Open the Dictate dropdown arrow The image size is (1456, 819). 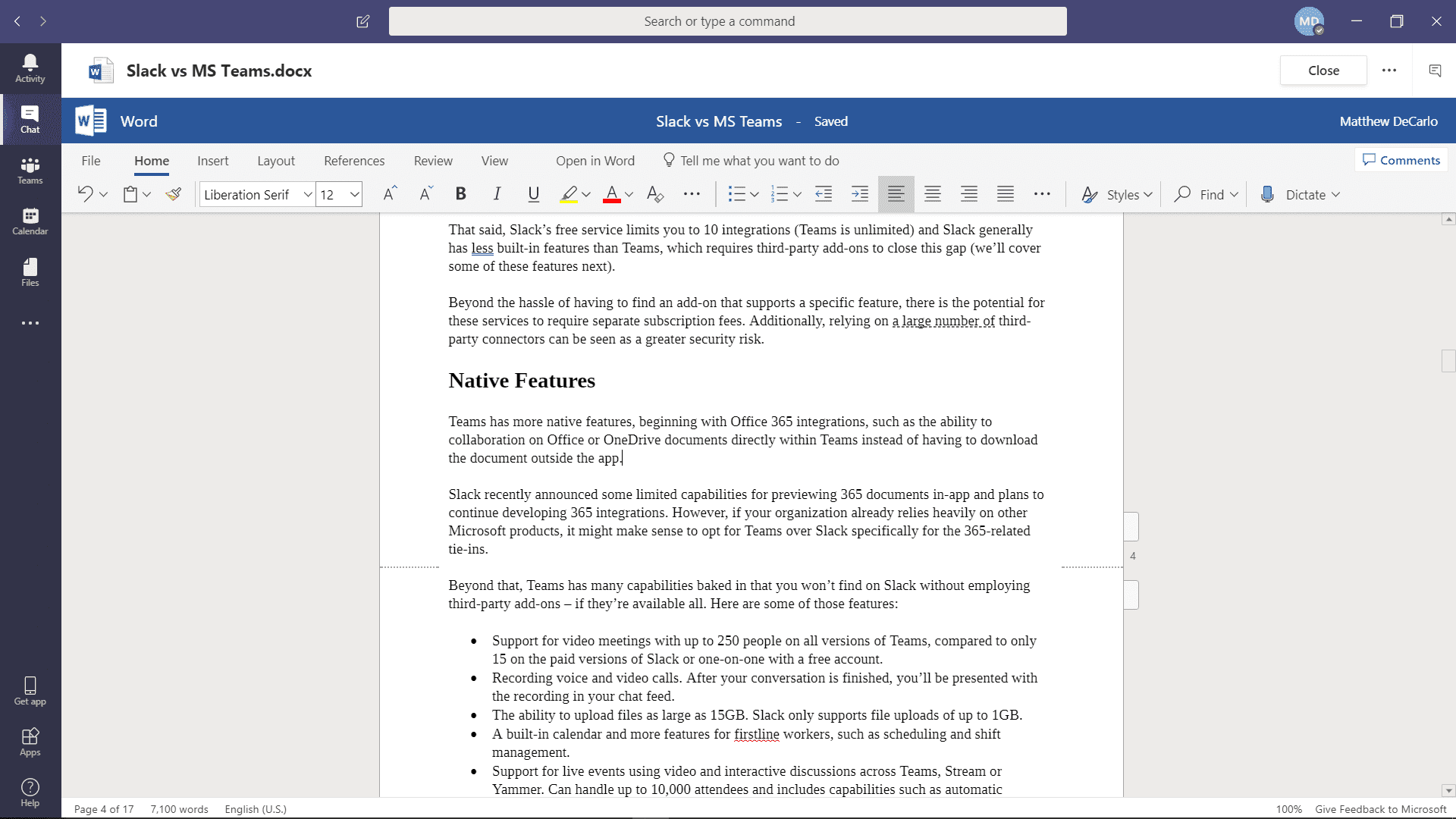tap(1335, 195)
